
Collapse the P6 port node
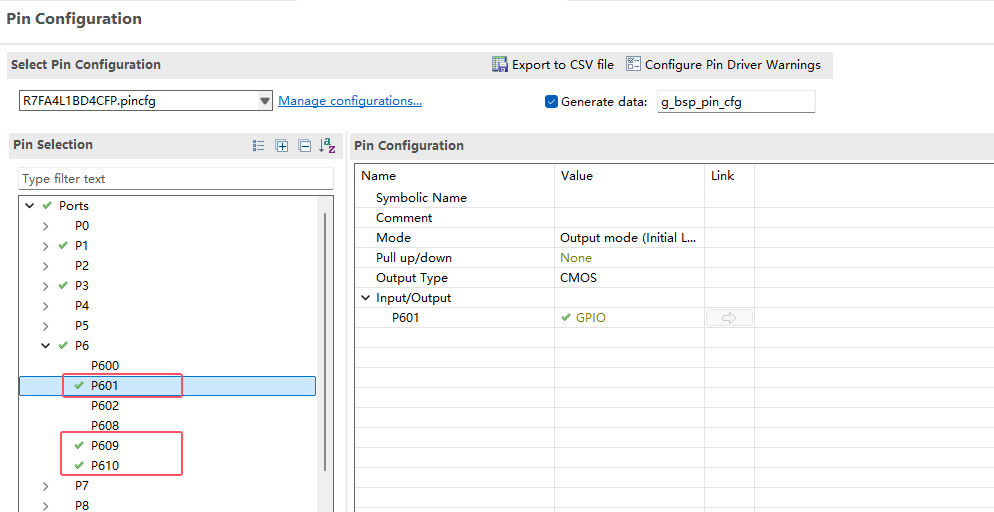coord(45,345)
